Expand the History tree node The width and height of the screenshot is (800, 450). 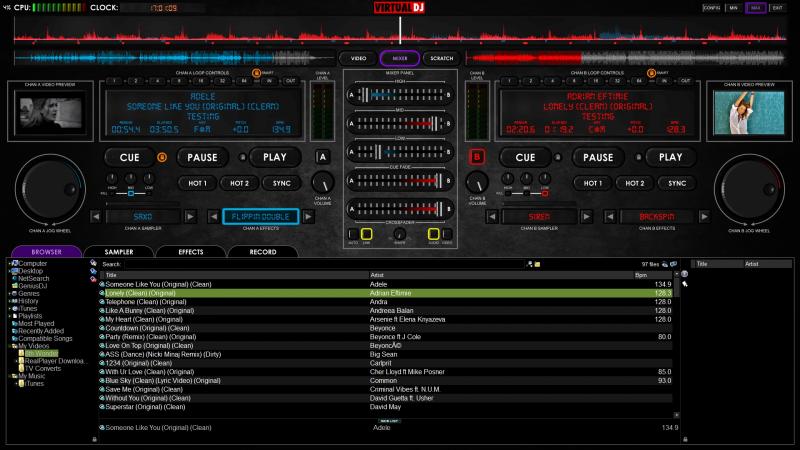(x=10, y=302)
